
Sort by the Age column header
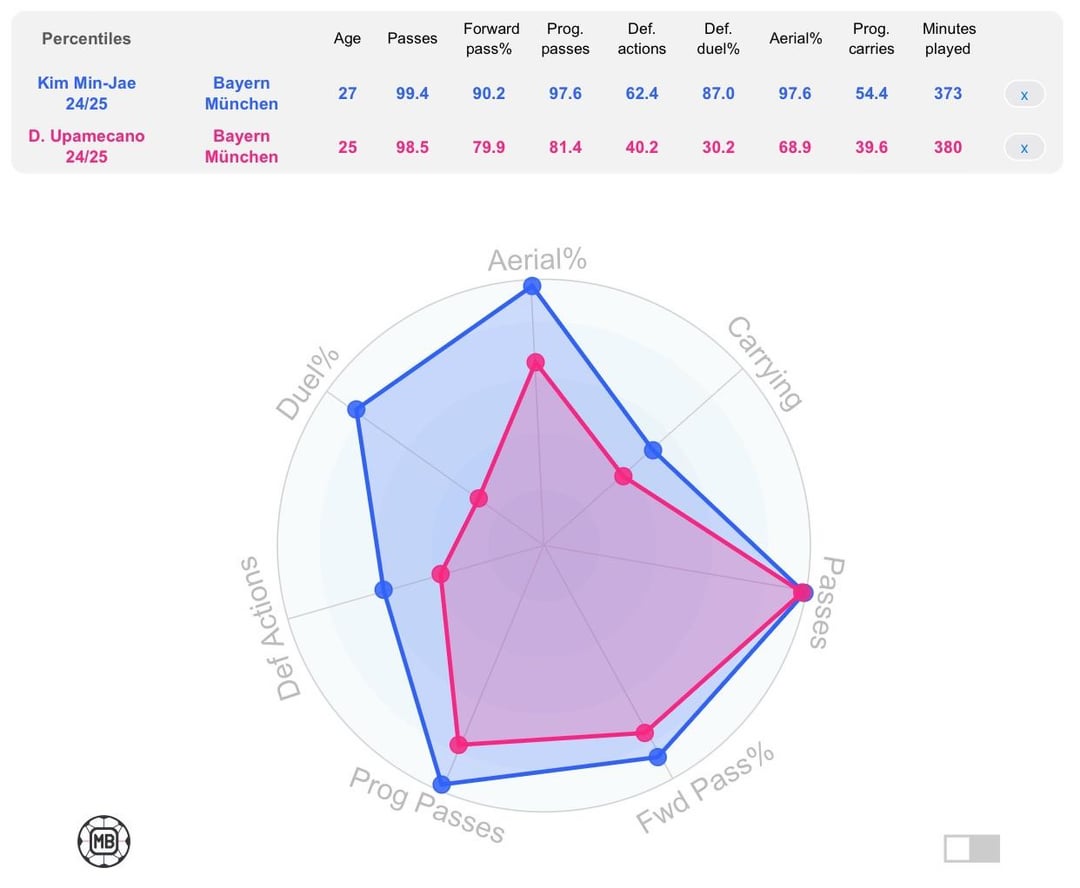tap(347, 39)
